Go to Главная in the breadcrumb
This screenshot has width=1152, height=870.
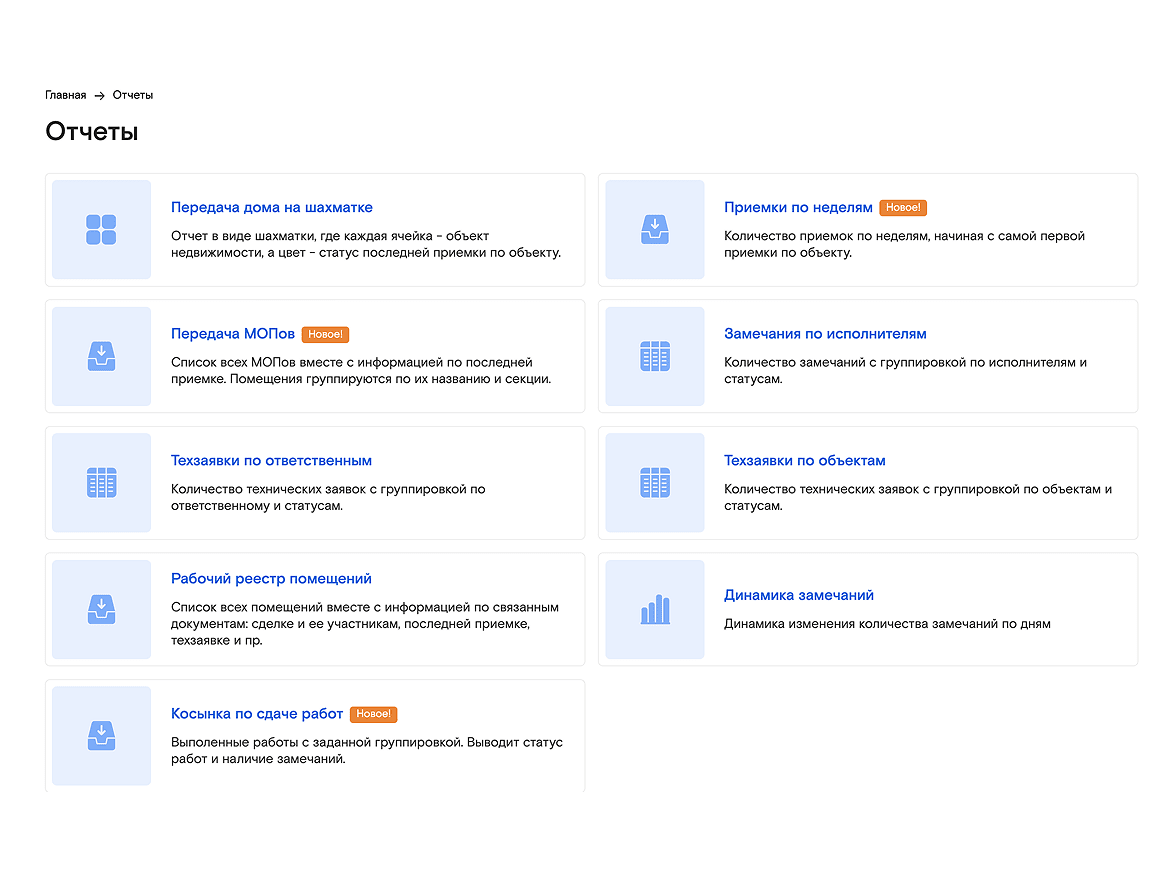pos(65,95)
